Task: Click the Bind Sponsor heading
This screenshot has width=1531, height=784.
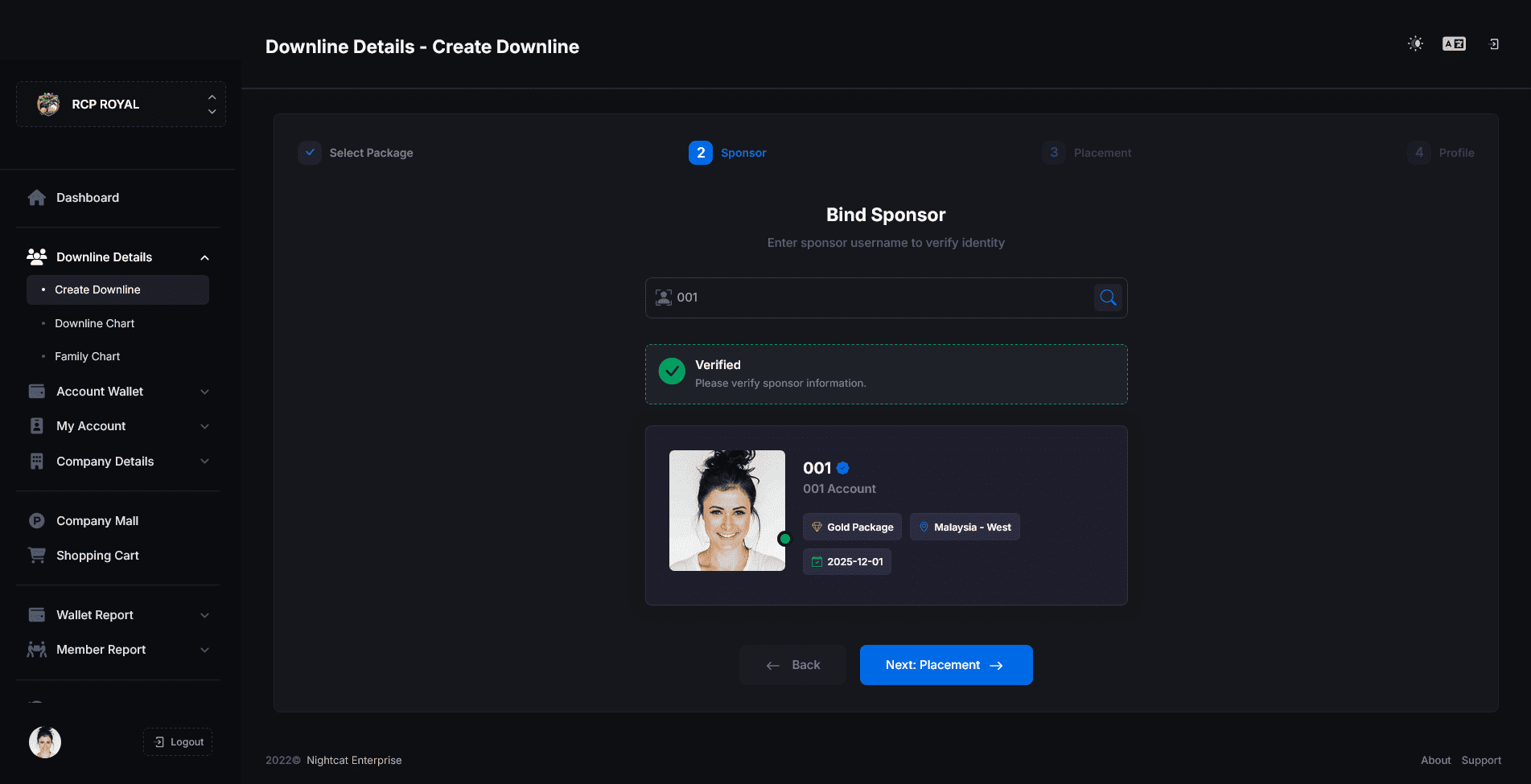Action: tap(886, 215)
